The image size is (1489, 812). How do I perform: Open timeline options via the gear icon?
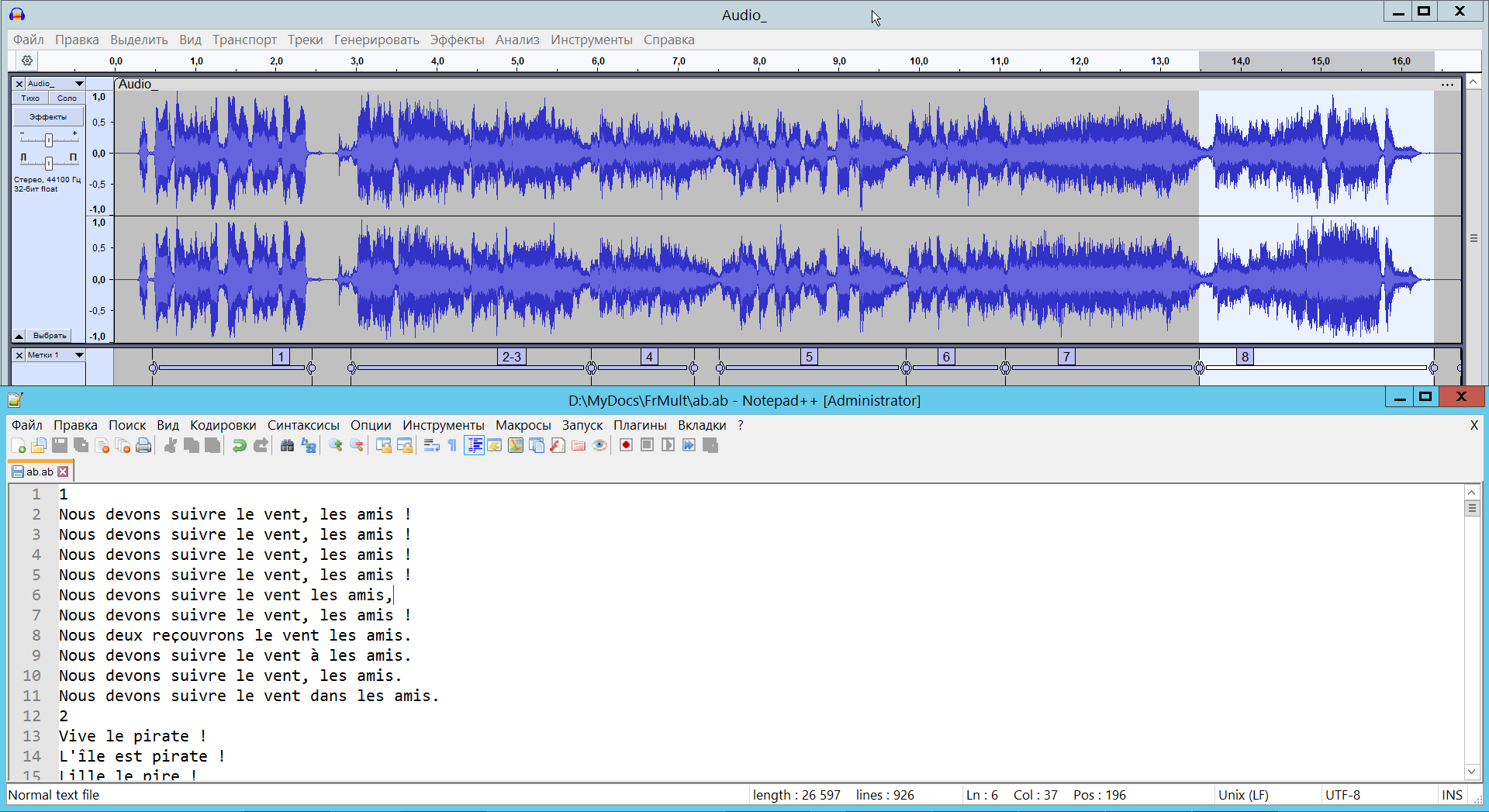click(x=27, y=60)
